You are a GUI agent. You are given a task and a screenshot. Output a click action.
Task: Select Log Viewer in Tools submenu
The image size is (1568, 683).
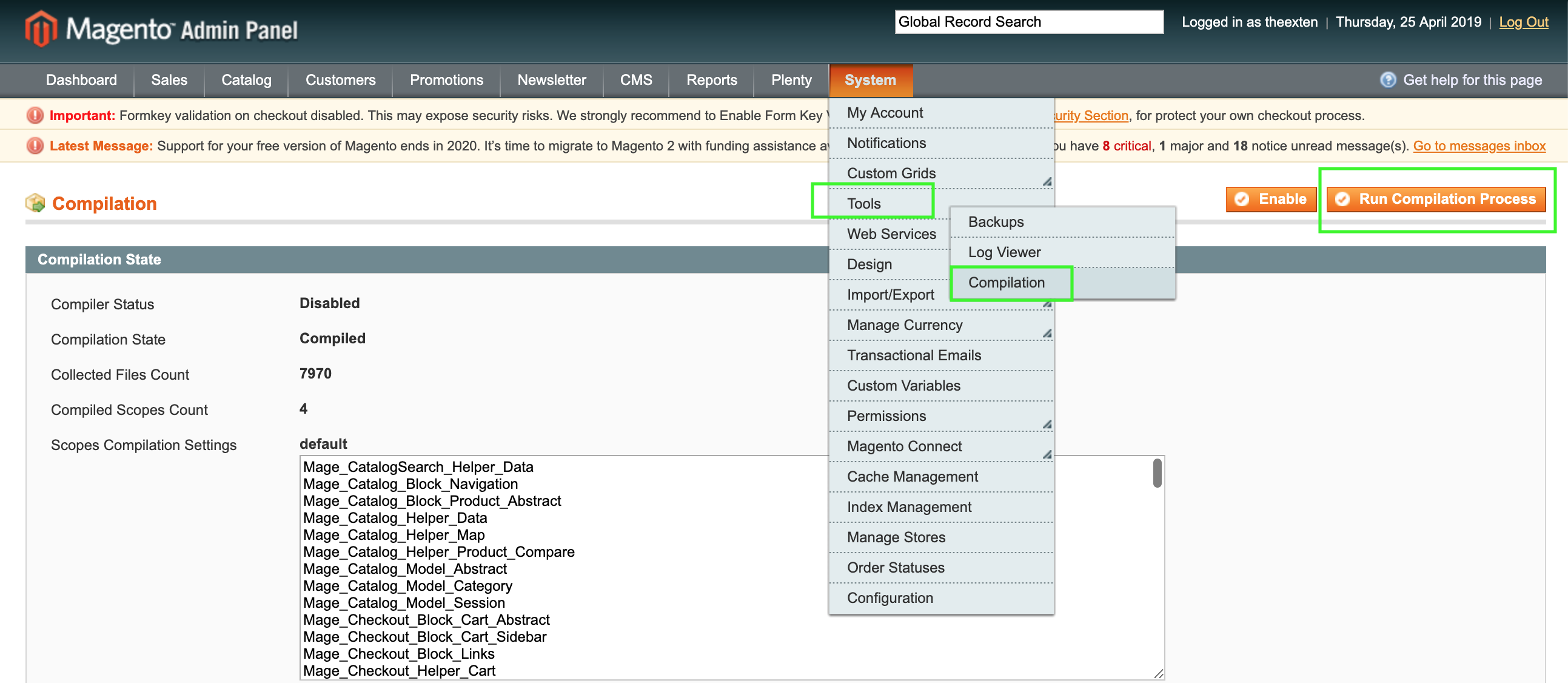pos(1063,252)
